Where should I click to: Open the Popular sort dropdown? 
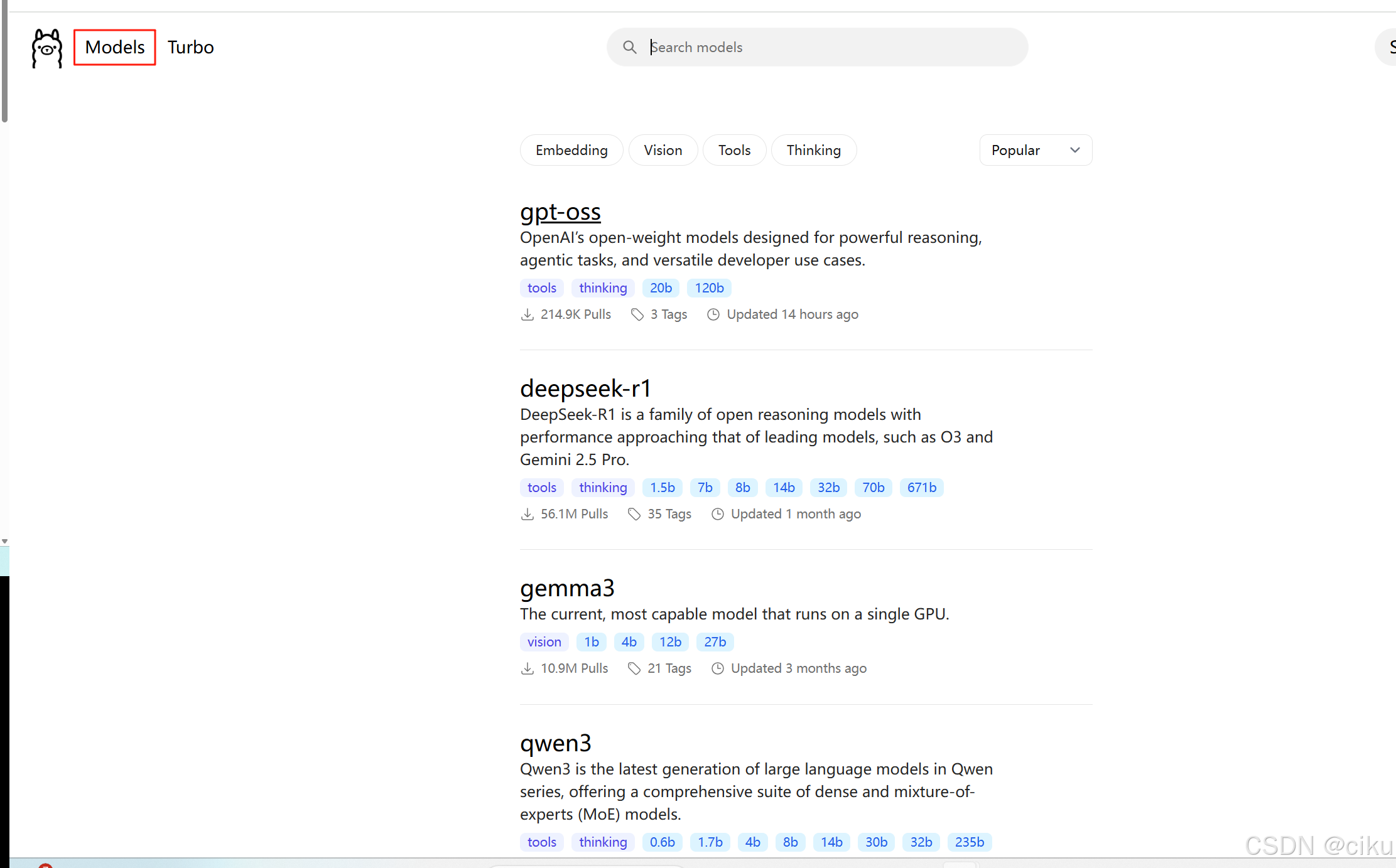click(1036, 150)
